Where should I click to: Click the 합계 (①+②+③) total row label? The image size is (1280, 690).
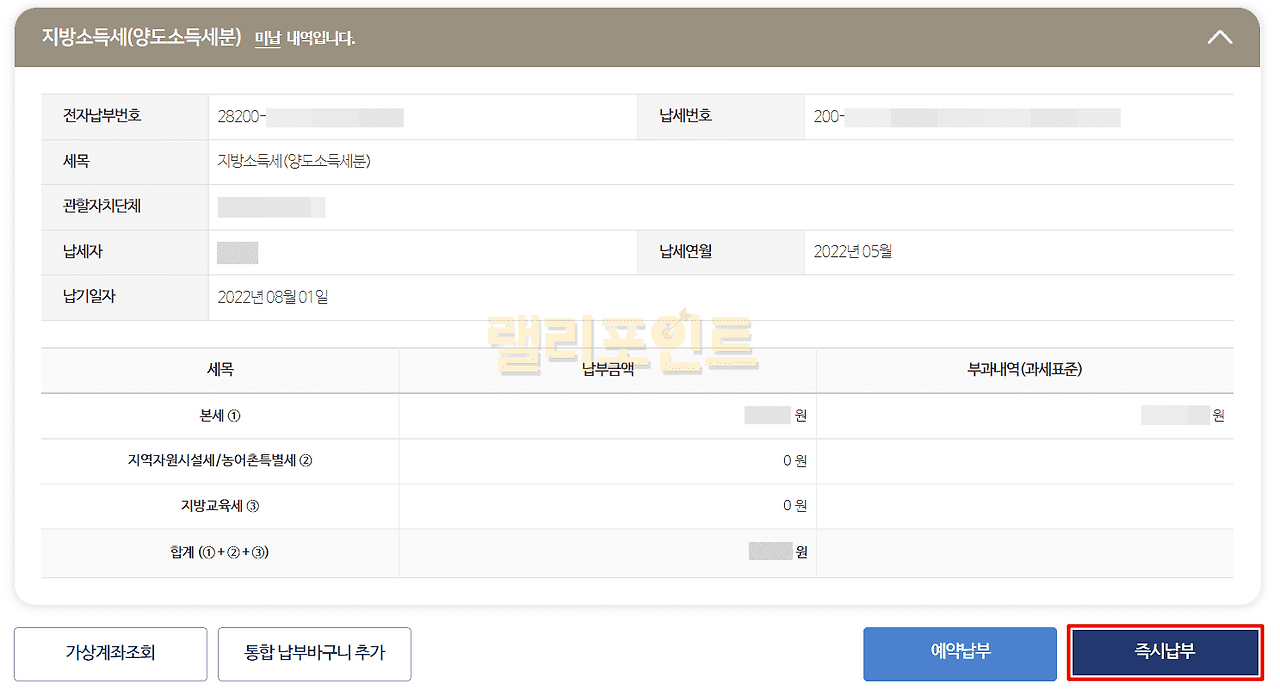click(220, 552)
